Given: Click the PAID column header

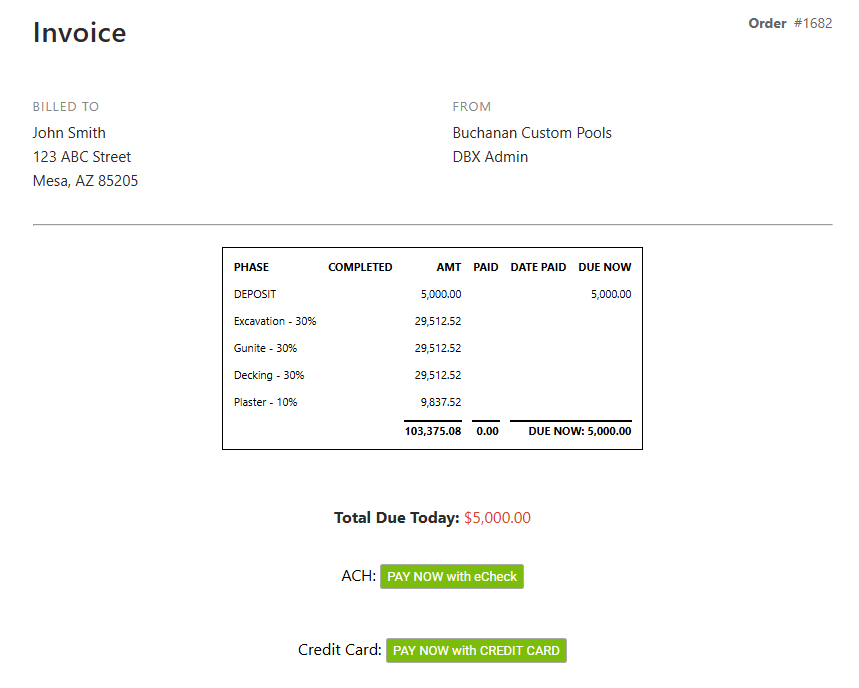Looking at the screenshot, I should 486,267.
